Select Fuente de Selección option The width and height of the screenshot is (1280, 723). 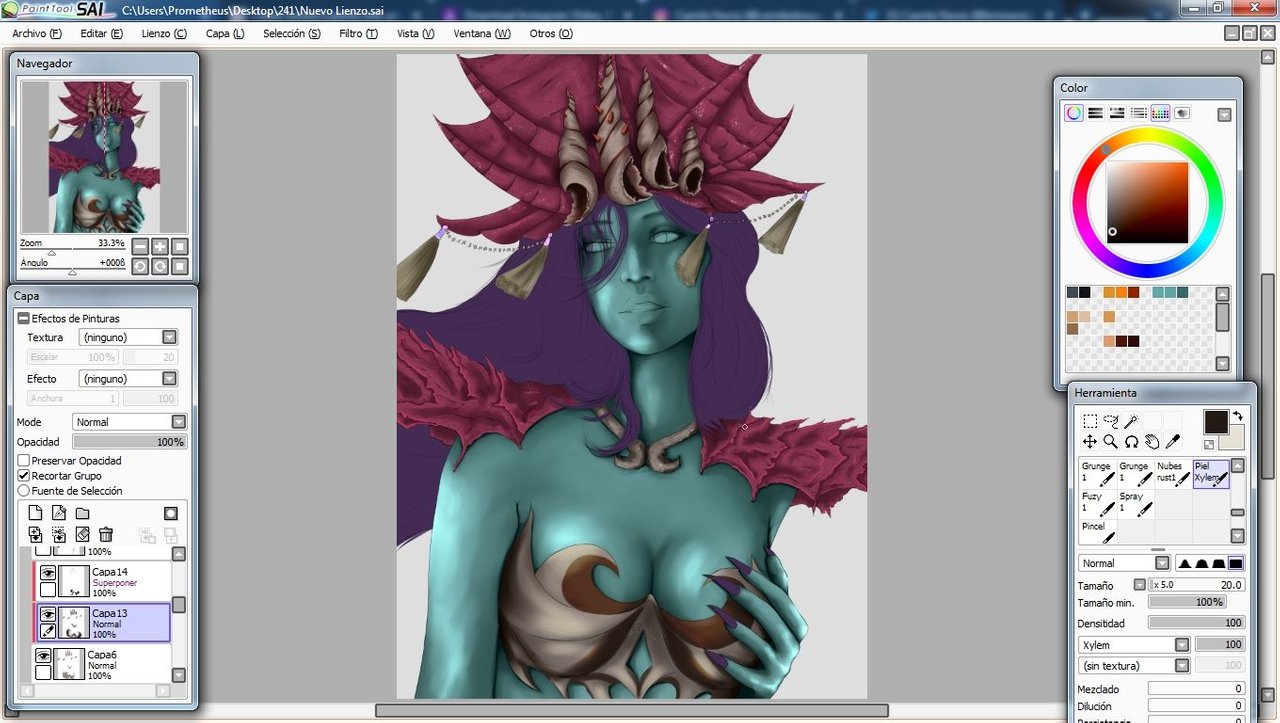[24, 491]
